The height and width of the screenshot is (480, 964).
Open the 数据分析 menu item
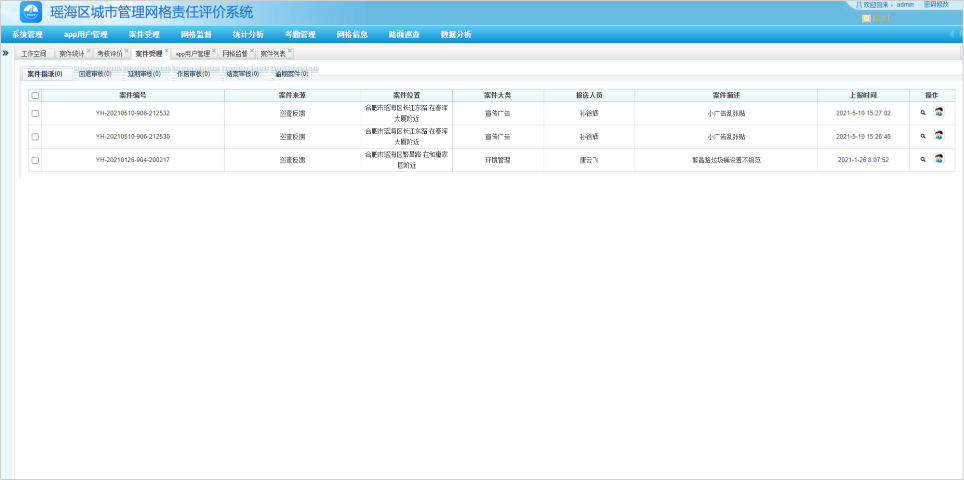click(456, 34)
